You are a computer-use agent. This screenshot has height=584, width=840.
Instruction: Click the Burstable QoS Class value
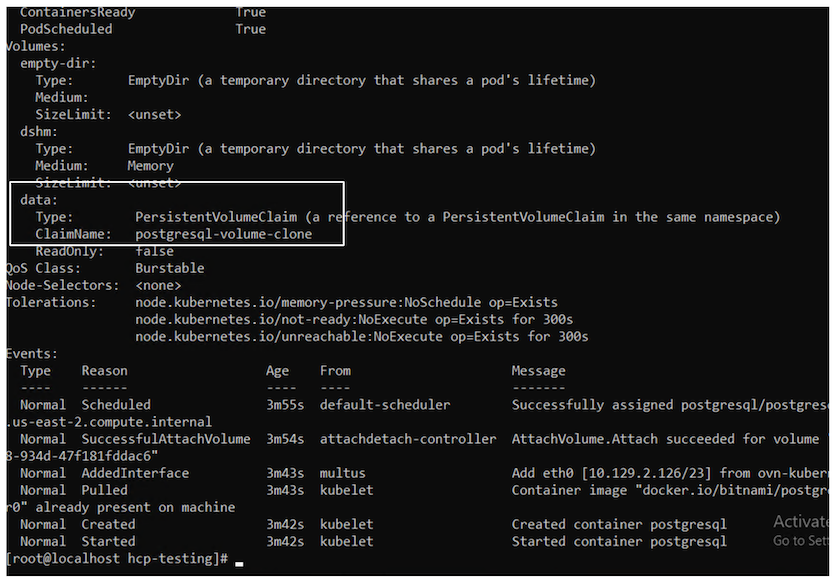(x=170, y=268)
